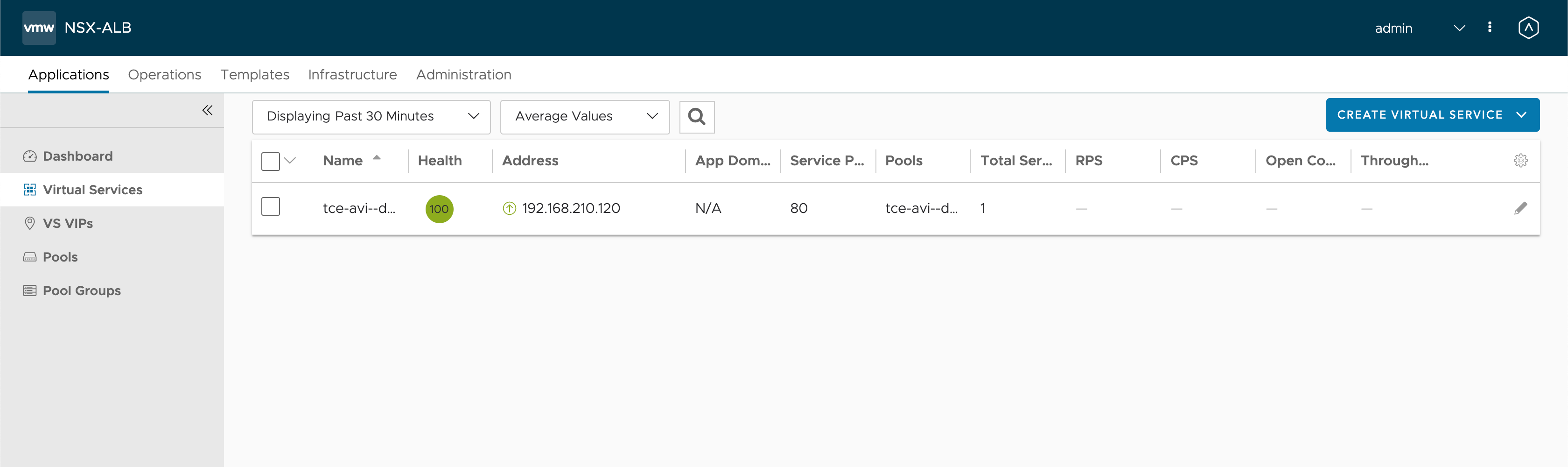Open VS VIPs sidebar item
The width and height of the screenshot is (1568, 467).
pos(112,223)
